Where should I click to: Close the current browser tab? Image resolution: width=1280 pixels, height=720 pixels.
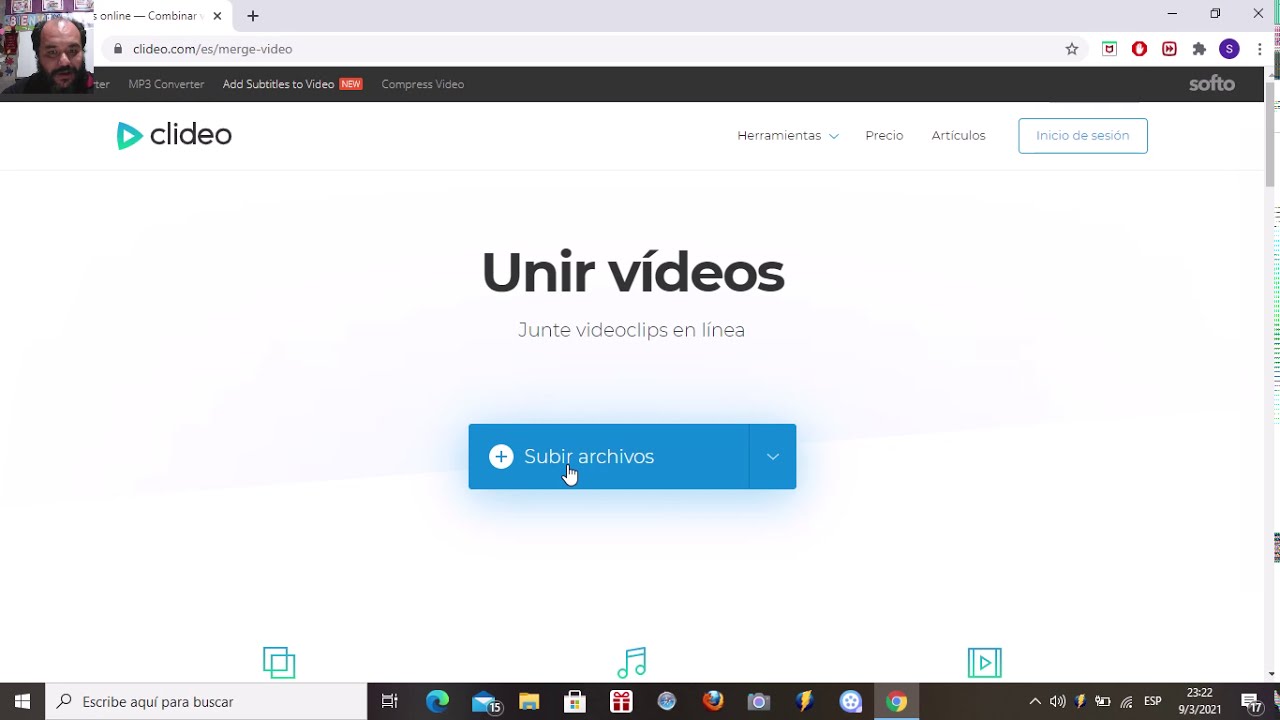(217, 16)
